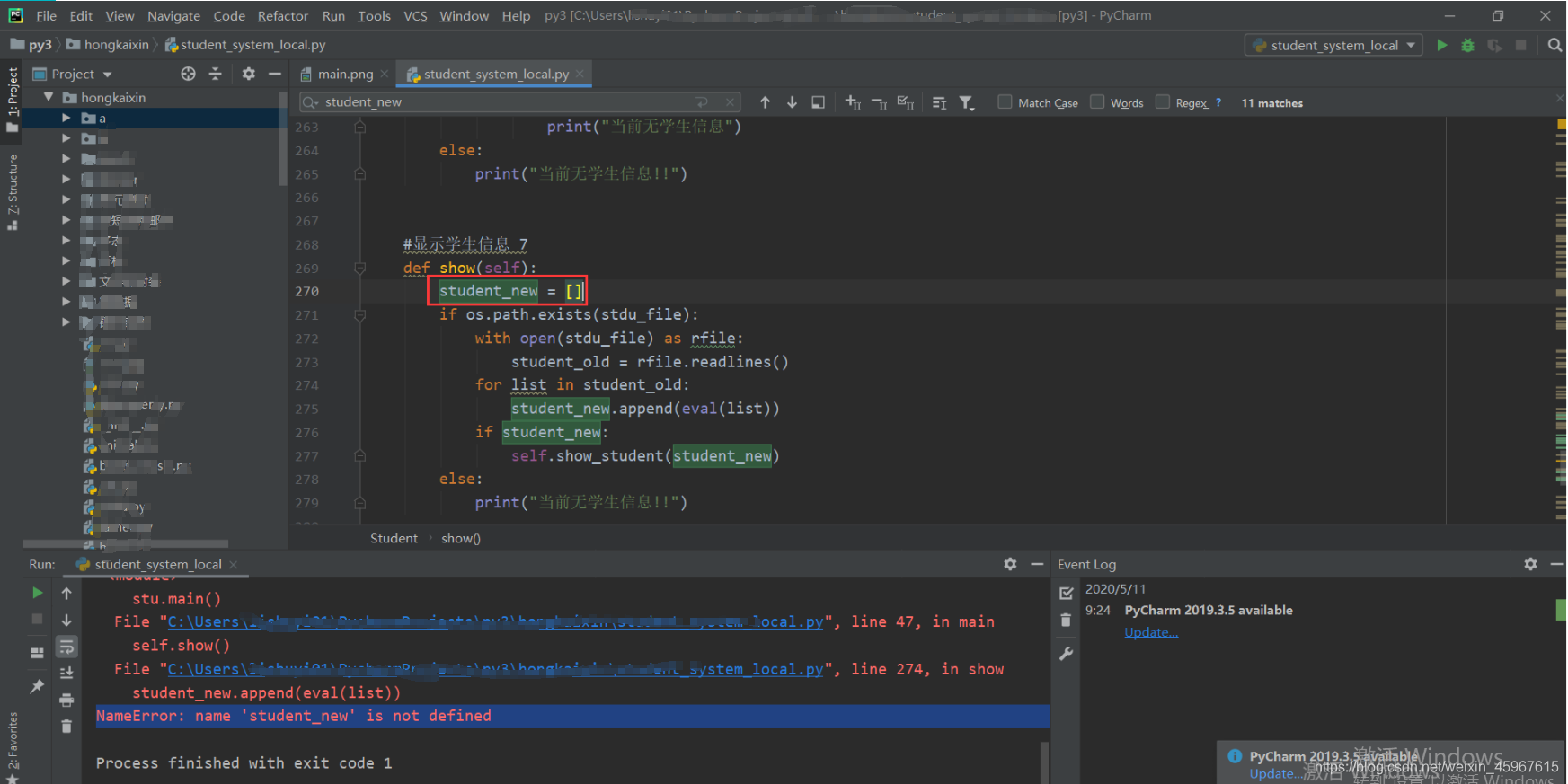Enable Words checkbox in search bar
The image size is (1568, 784).
1097,102
